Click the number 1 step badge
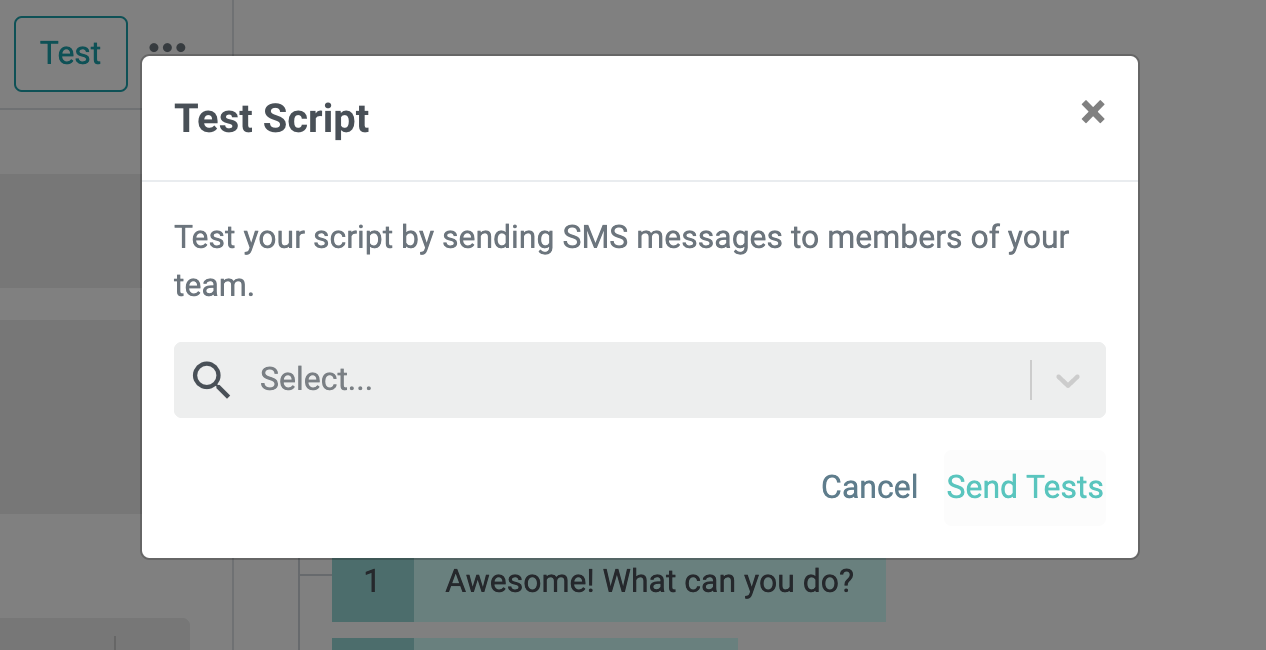Viewport: 1266px width, 650px height. [372, 581]
